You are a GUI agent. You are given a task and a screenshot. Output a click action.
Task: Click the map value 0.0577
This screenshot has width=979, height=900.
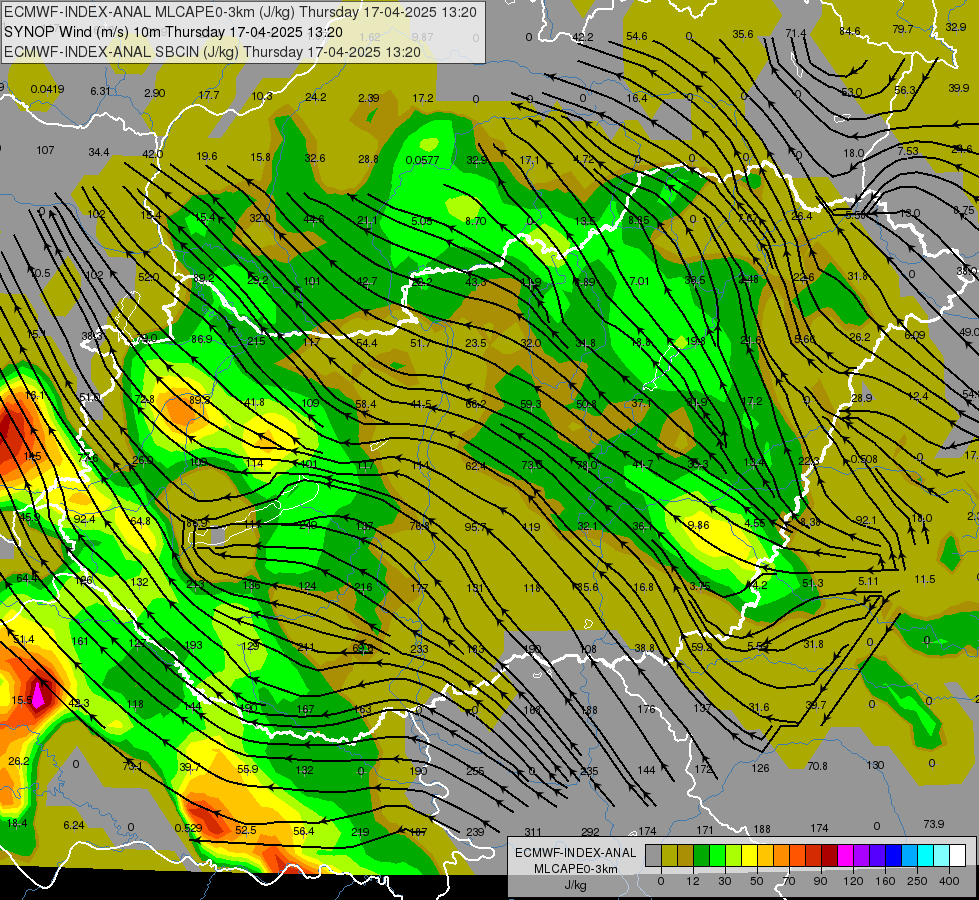[x=422, y=160]
